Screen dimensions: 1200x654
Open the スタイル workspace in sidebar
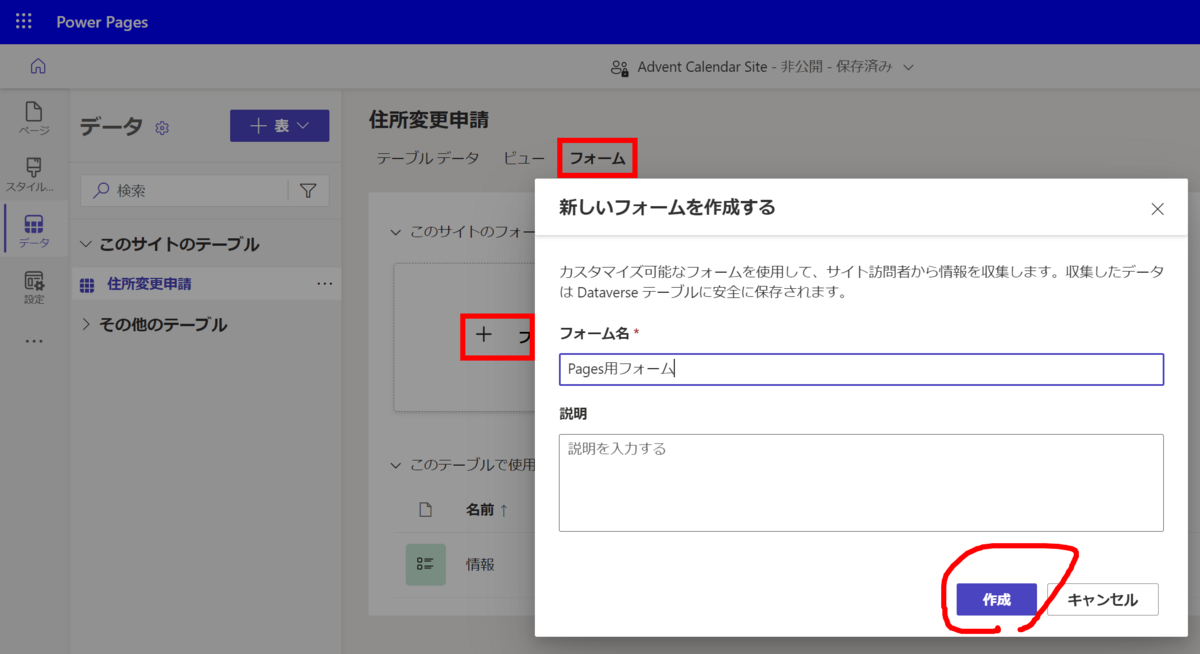click(x=34, y=174)
